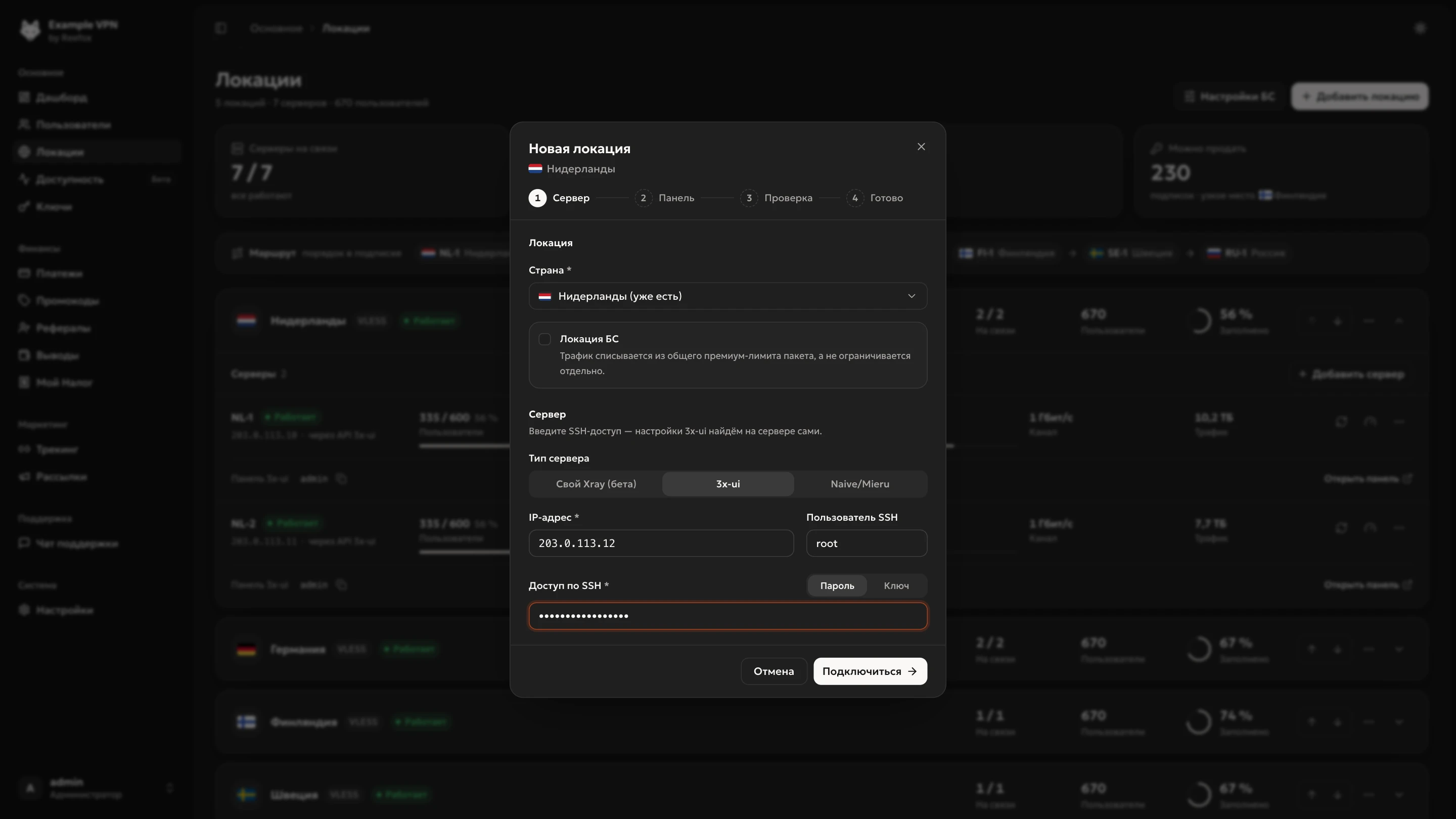Select step 3 Проверка in wizard
The width and height of the screenshot is (1456, 819).
776,198
